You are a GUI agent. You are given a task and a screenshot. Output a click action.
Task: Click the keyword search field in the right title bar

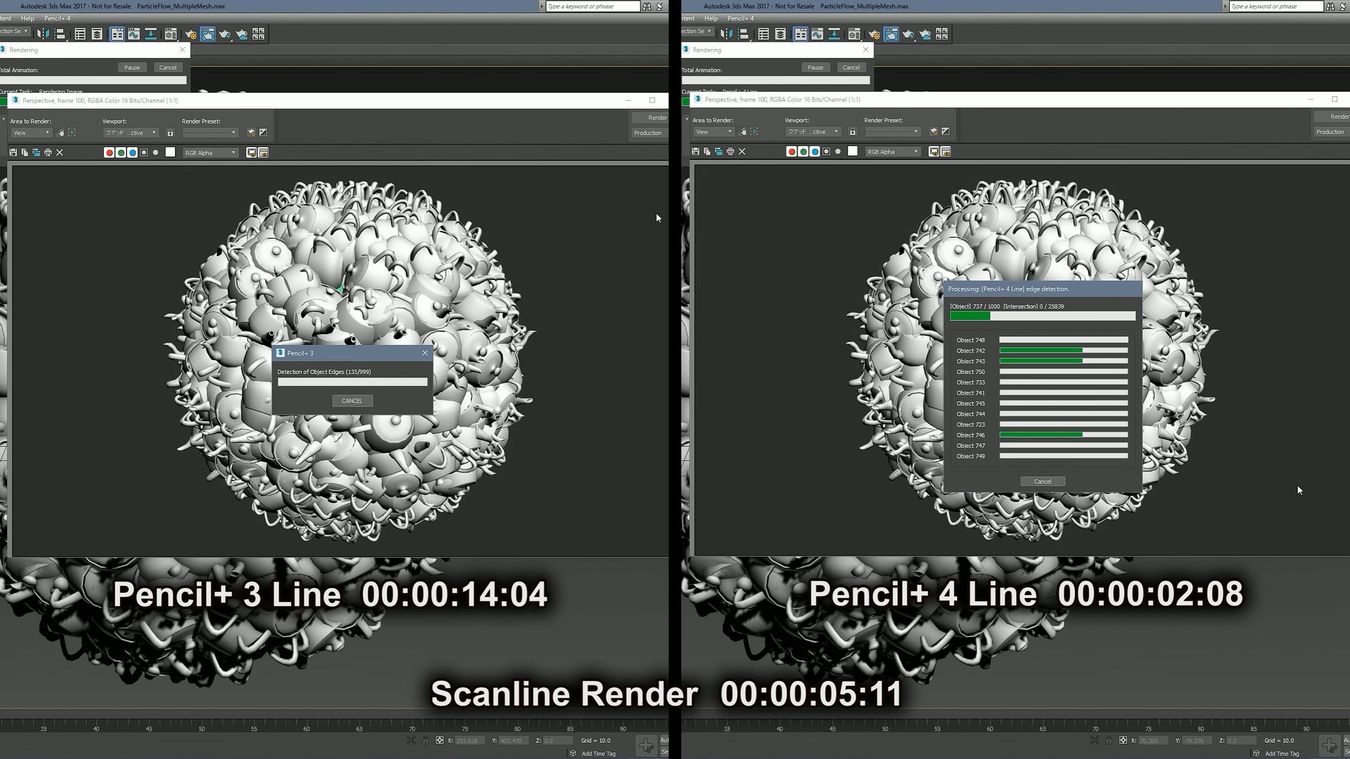1284,6
